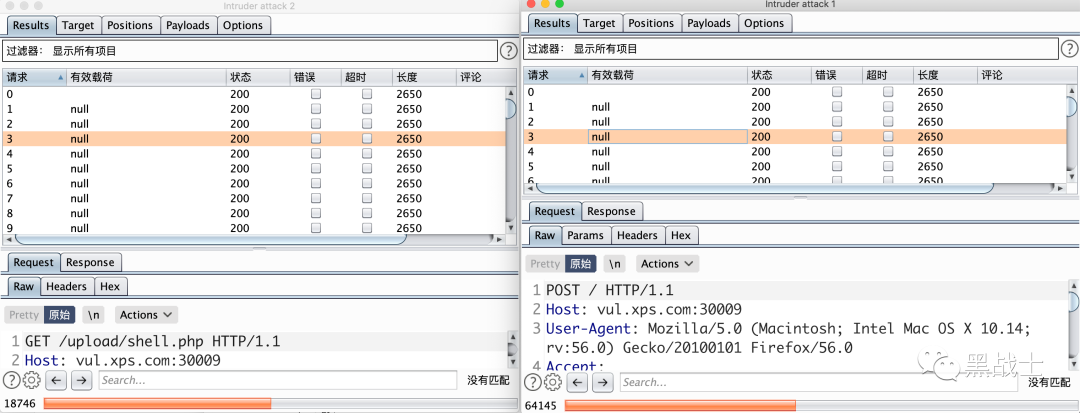Image resolution: width=1080 pixels, height=413 pixels.
Task: Open Actions dropdown in attack 1
Action: click(x=667, y=264)
